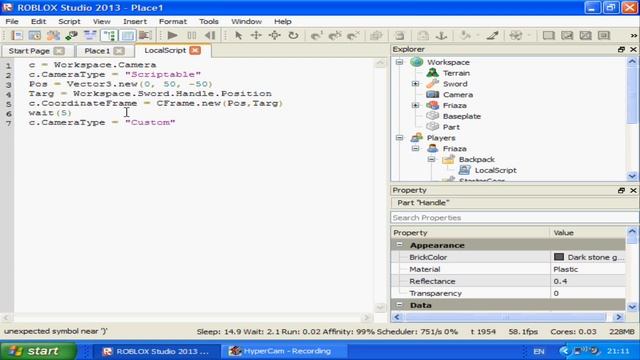
Task: Toggle the Properties panel toolbar button
Action: pyautogui.click(x=127, y=36)
